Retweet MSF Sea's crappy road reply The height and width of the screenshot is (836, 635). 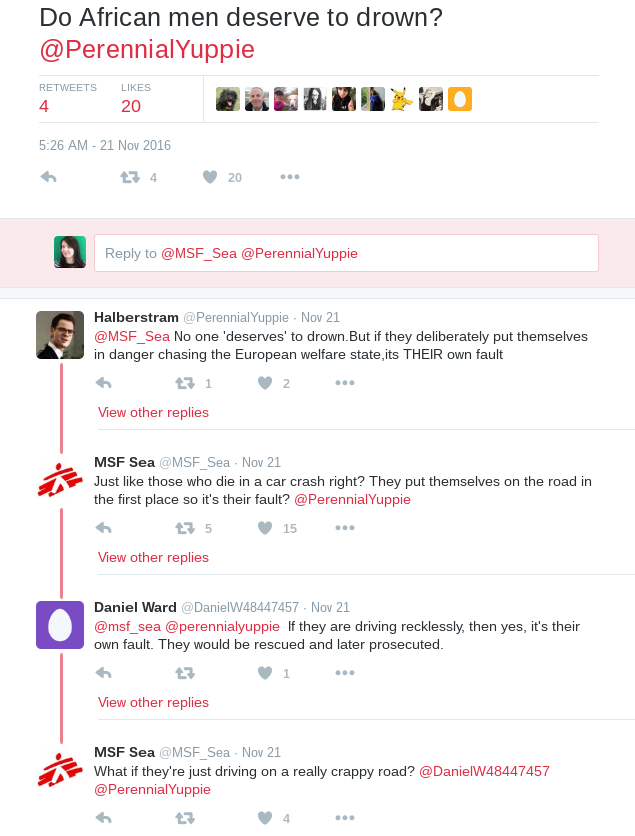pos(185,818)
